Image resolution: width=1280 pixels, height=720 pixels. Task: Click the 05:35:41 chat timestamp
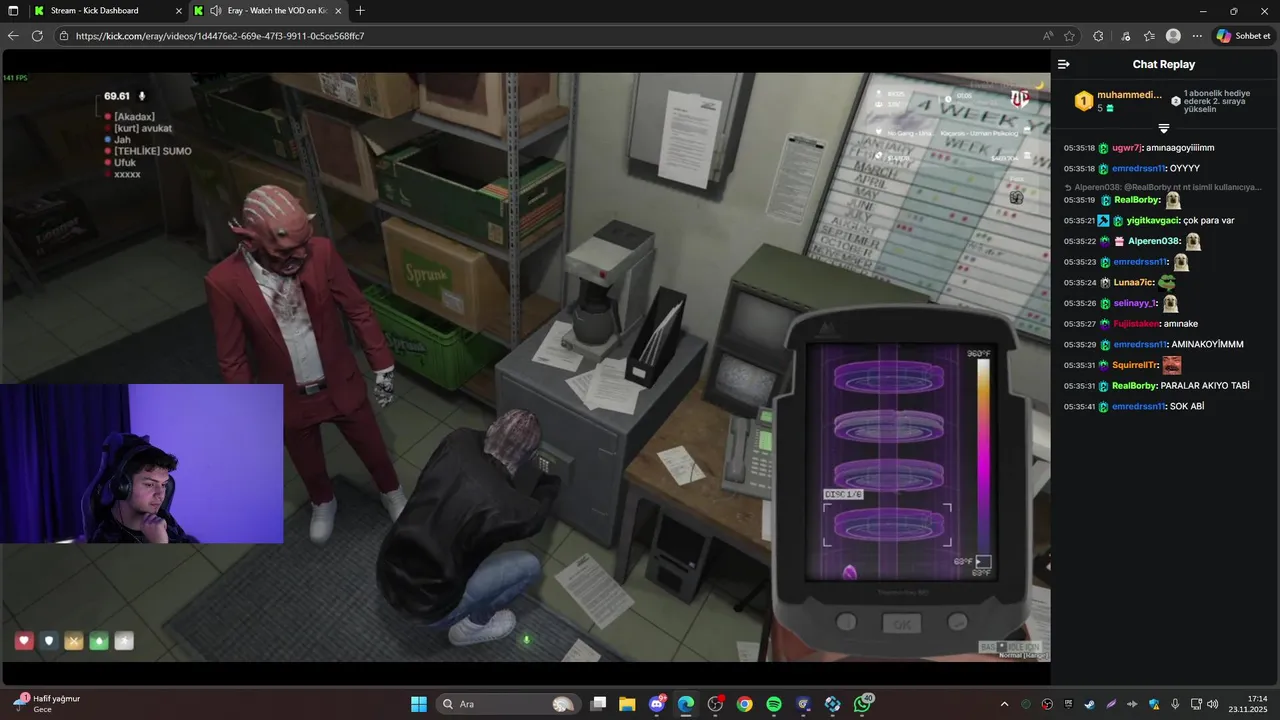[x=1079, y=407]
